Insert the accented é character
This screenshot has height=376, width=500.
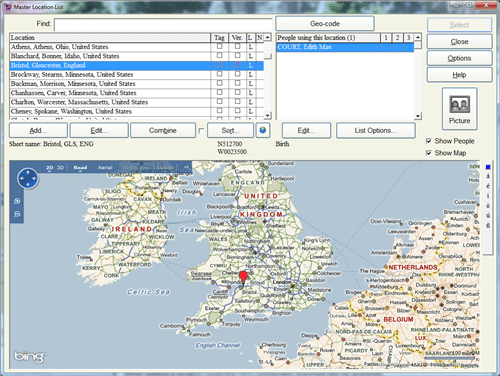click(488, 186)
